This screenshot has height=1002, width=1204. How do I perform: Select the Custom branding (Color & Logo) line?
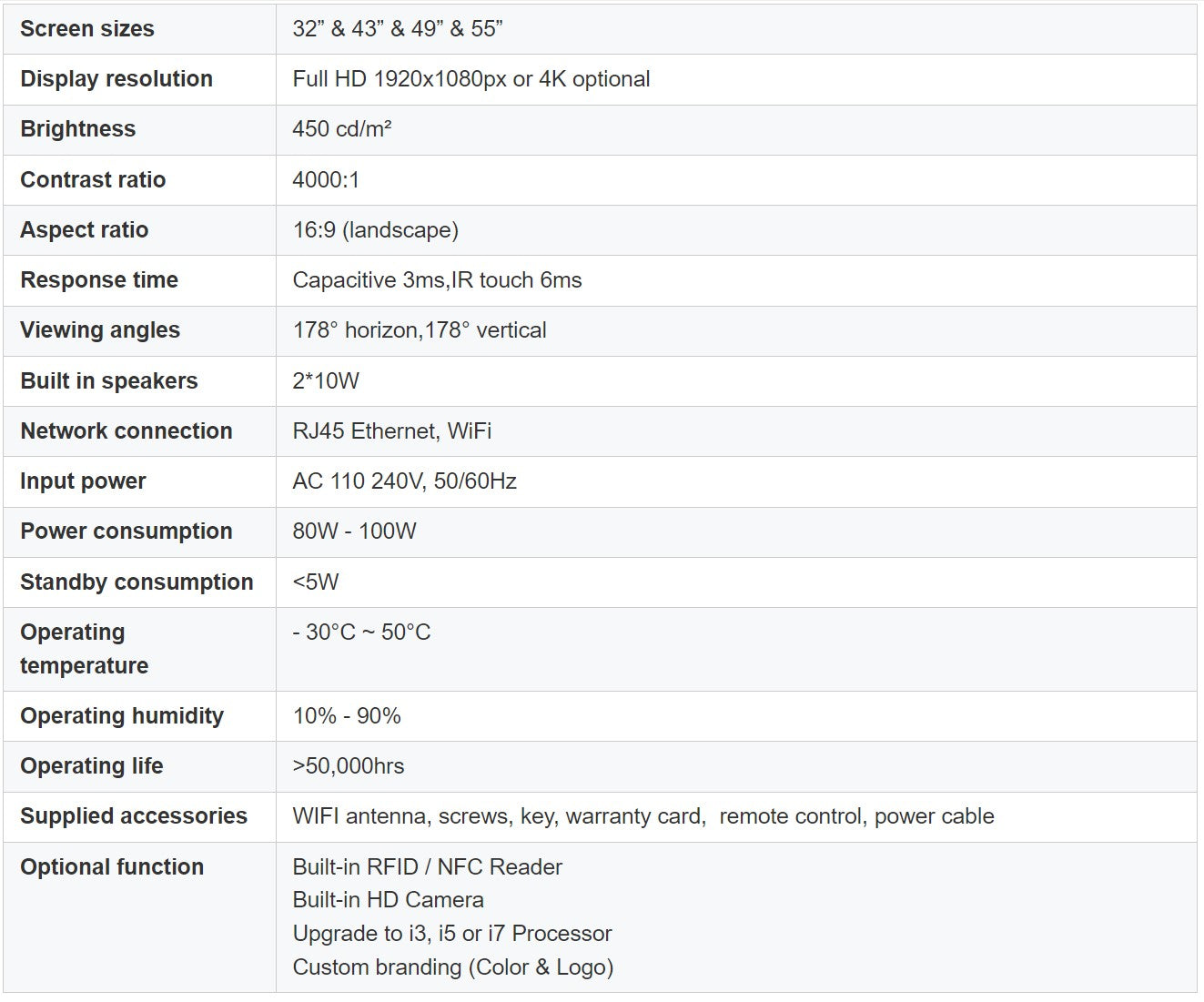[453, 967]
